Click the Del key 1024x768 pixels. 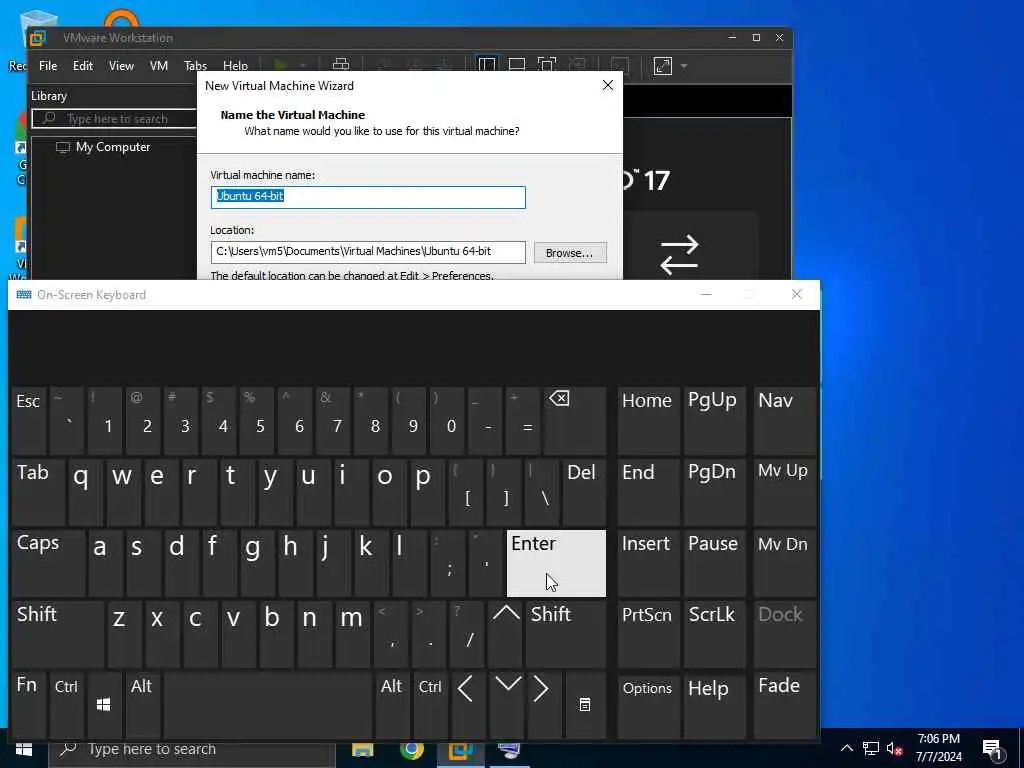pos(584,492)
